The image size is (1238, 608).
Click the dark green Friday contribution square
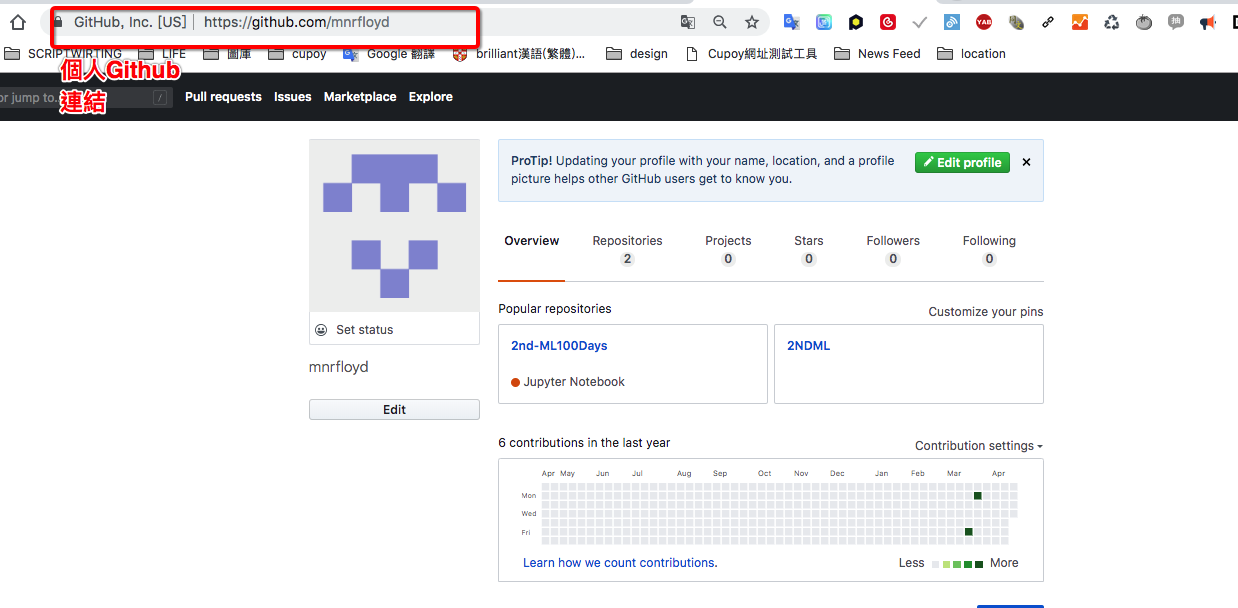pos(969,532)
